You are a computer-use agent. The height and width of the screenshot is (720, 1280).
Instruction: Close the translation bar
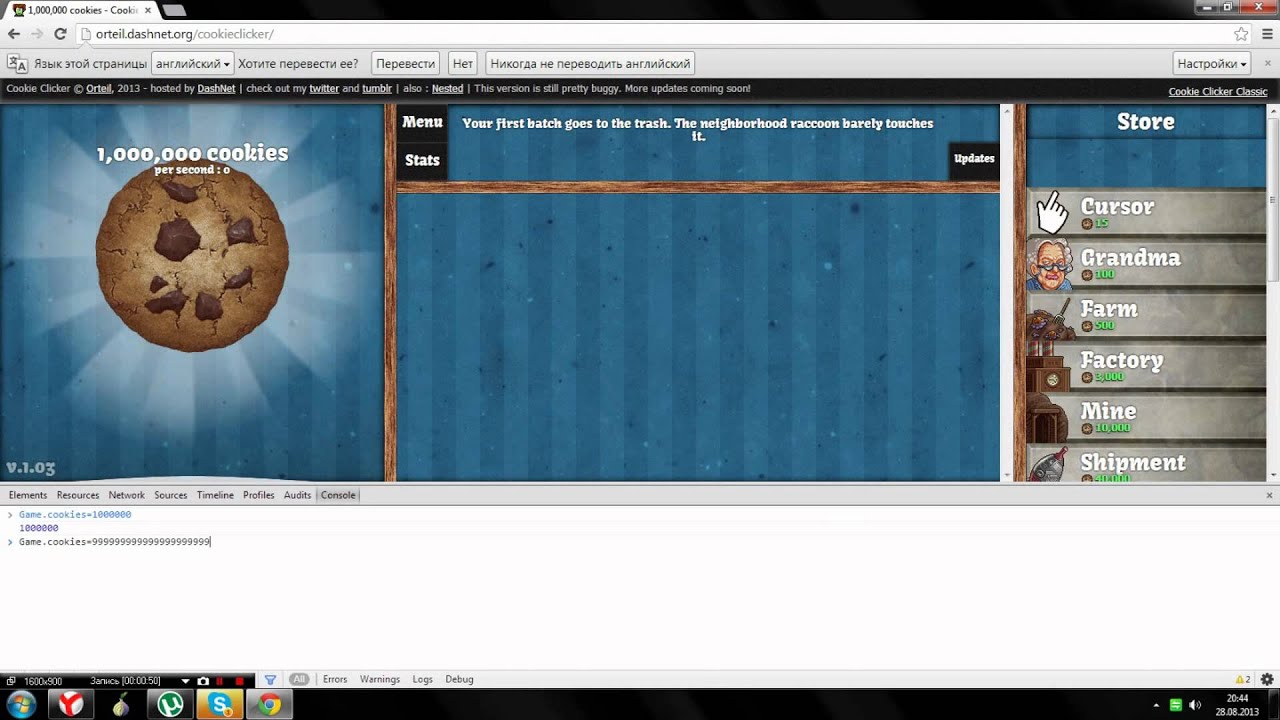tap(1267, 63)
